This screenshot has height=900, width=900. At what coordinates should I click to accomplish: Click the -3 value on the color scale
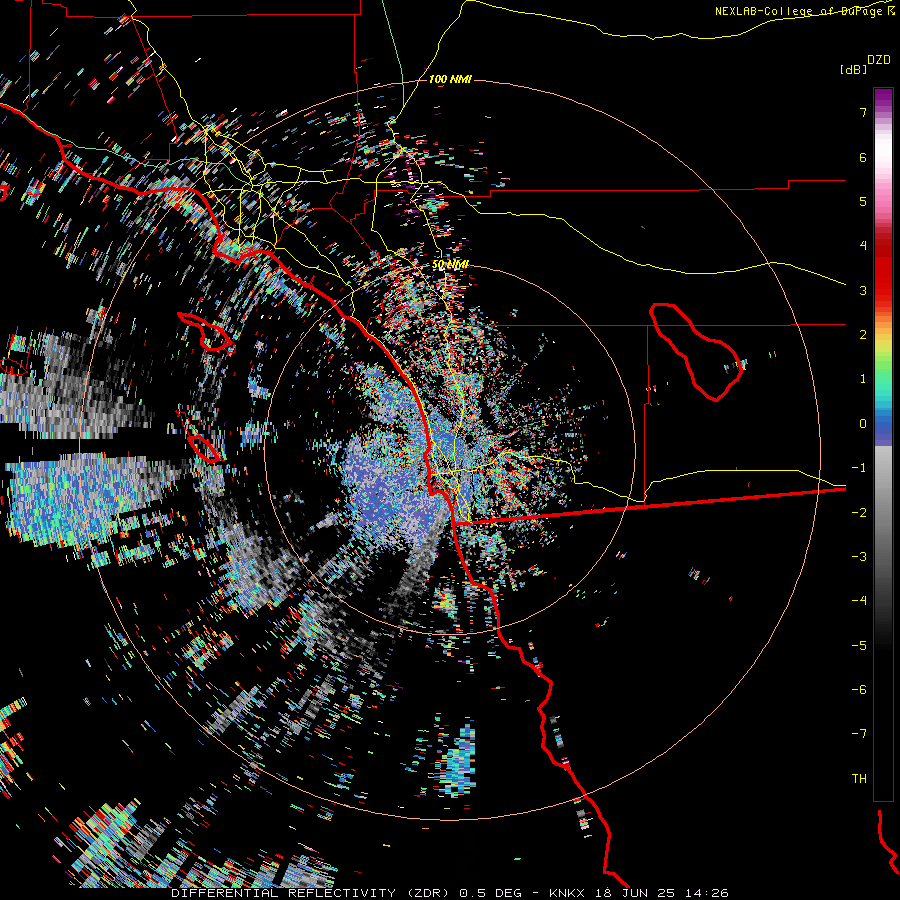pos(859,557)
